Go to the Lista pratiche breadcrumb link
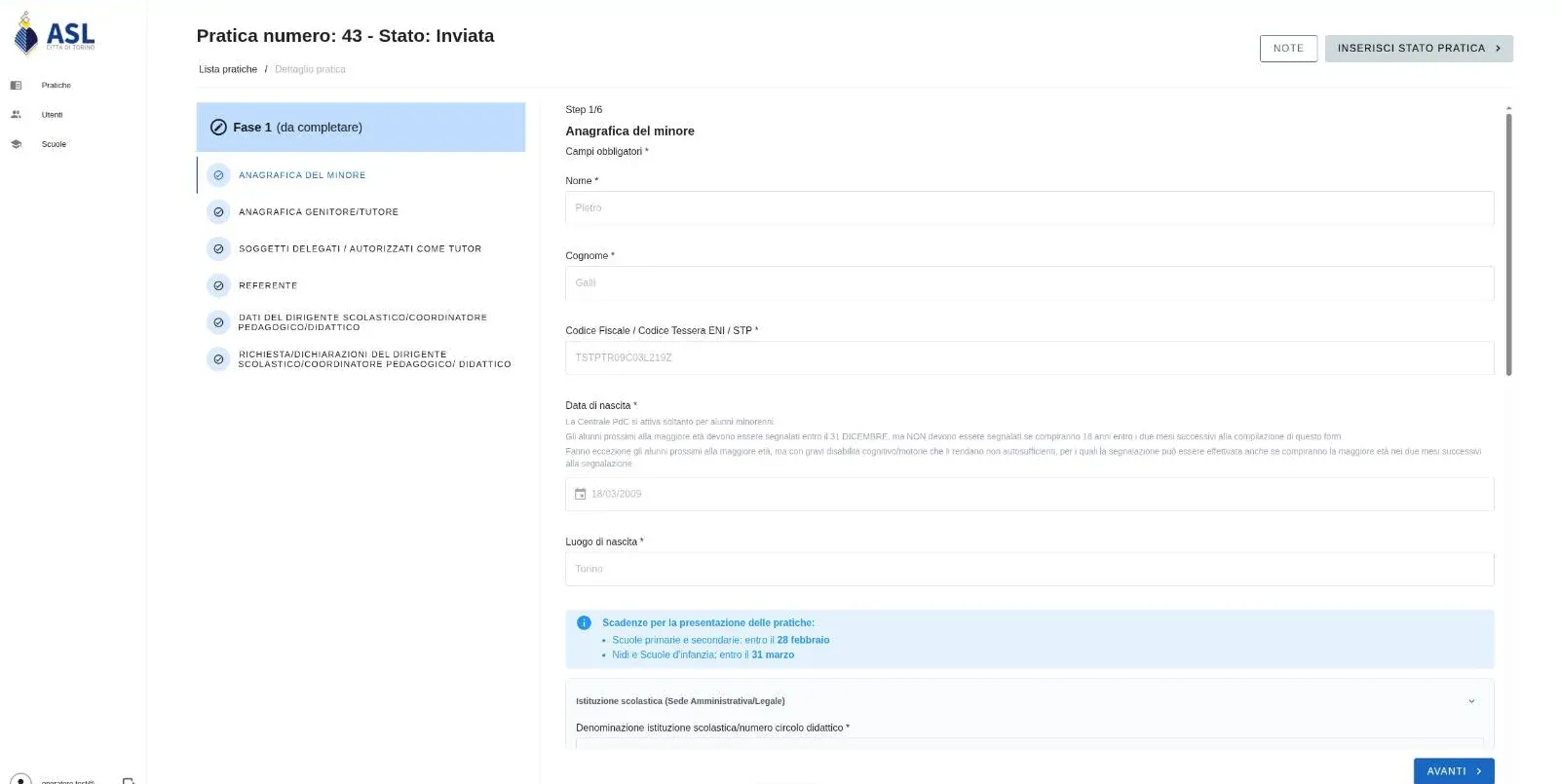The image size is (1559, 784). tap(228, 69)
